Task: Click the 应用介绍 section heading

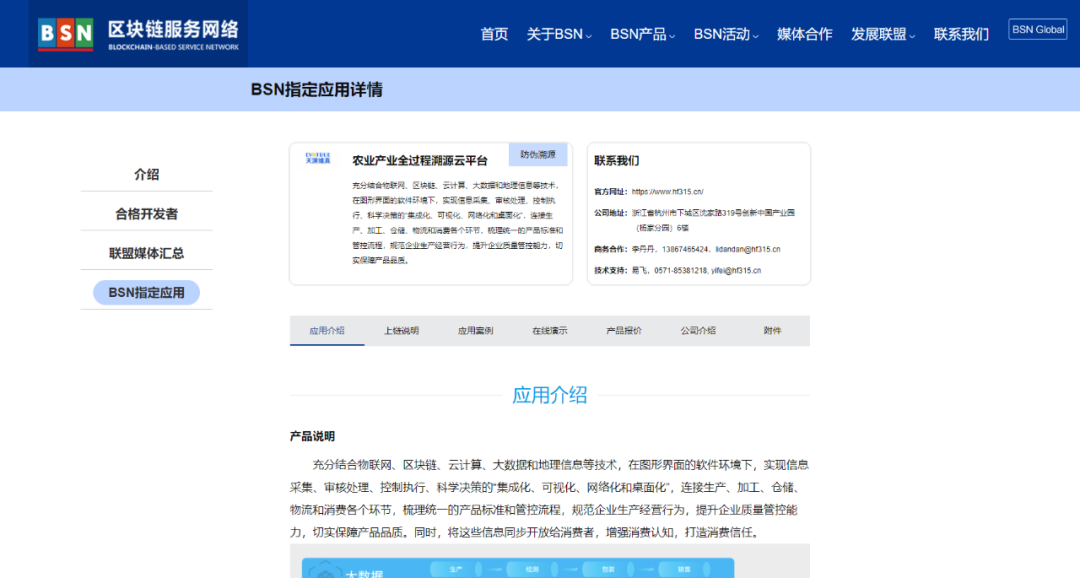Action: [x=550, y=395]
